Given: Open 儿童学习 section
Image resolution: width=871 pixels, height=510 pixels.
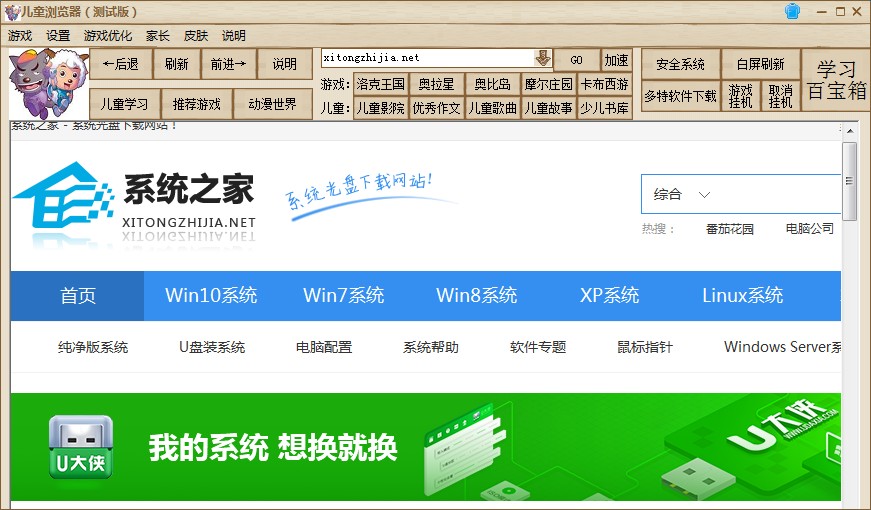Looking at the screenshot, I should click(124, 104).
